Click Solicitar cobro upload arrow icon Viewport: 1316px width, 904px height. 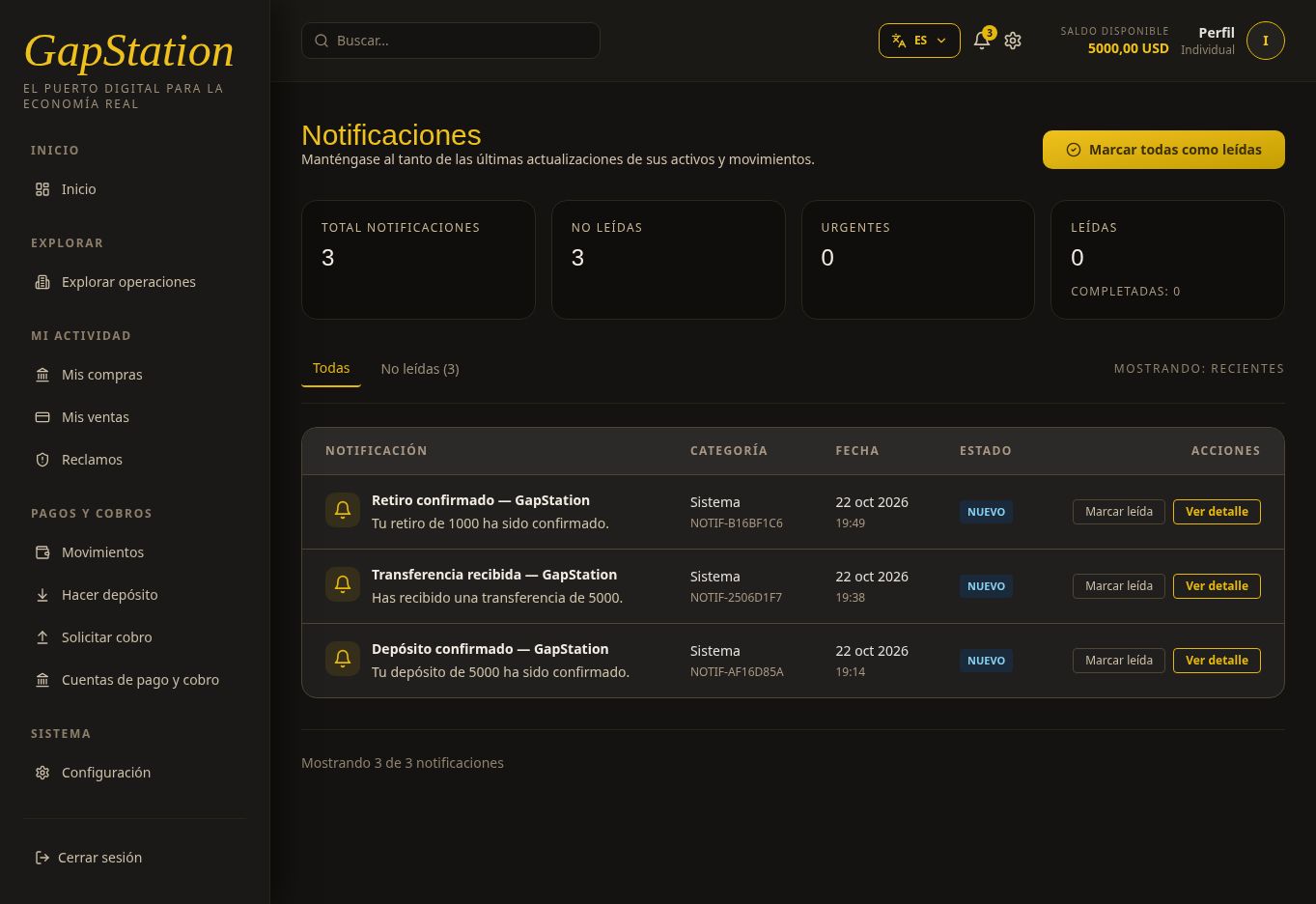click(x=42, y=637)
